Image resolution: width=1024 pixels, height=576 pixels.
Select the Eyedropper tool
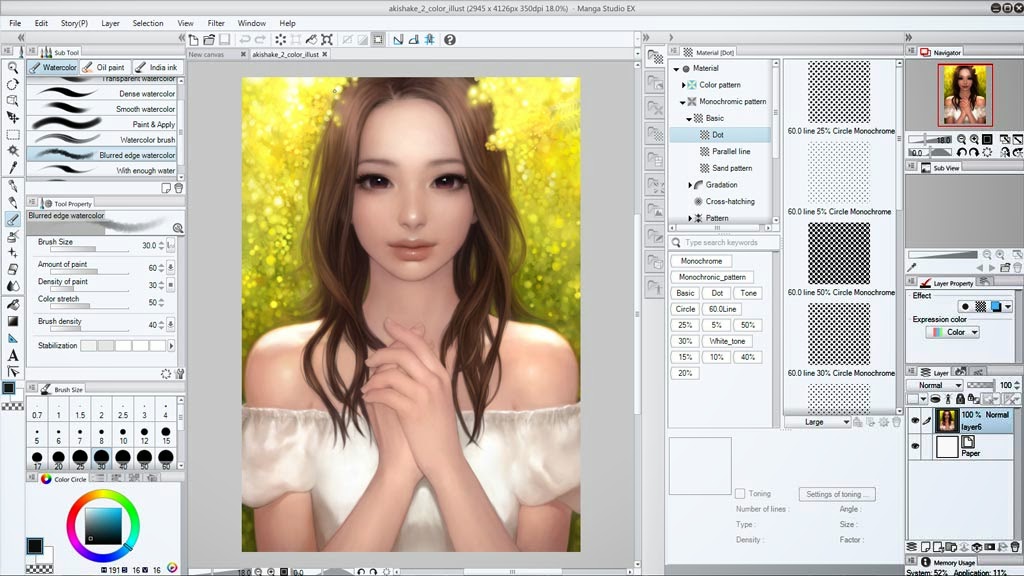[12, 168]
